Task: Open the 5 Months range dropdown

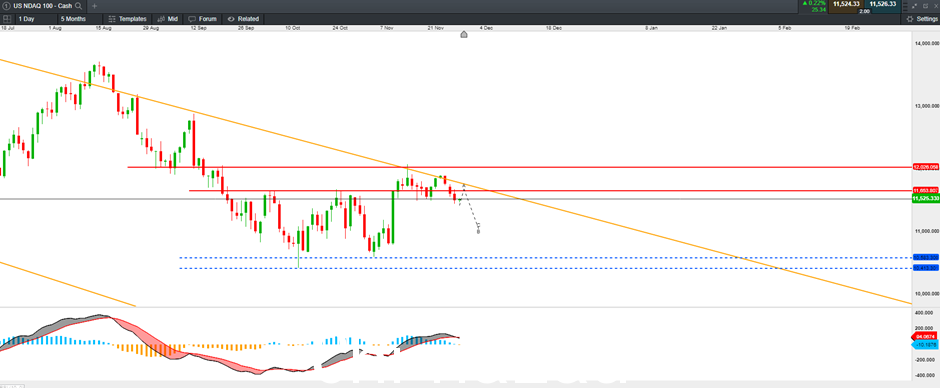Action: [x=80, y=19]
